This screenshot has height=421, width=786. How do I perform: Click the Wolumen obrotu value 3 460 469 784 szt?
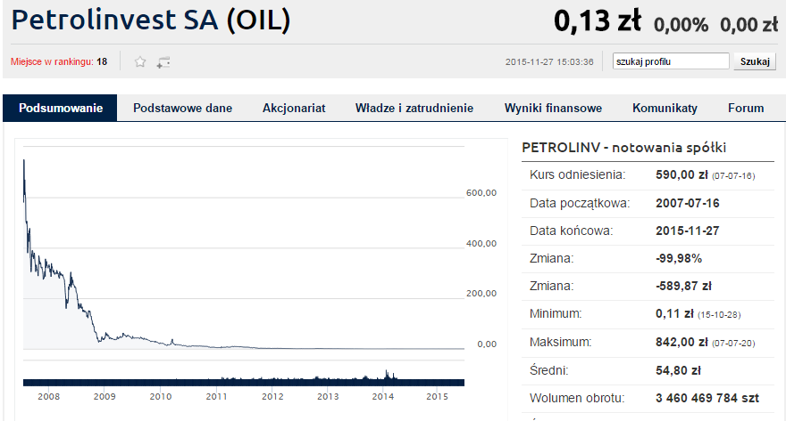coord(707,398)
